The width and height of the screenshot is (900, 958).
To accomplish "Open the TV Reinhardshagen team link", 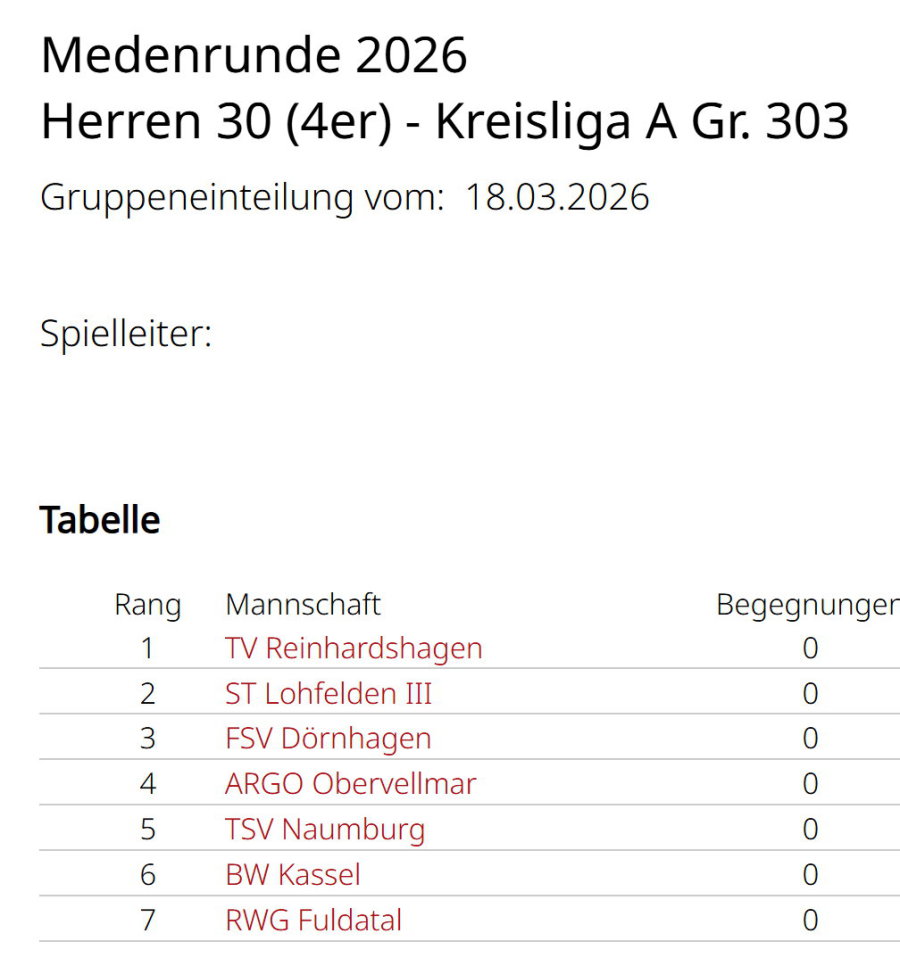I will click(354, 648).
